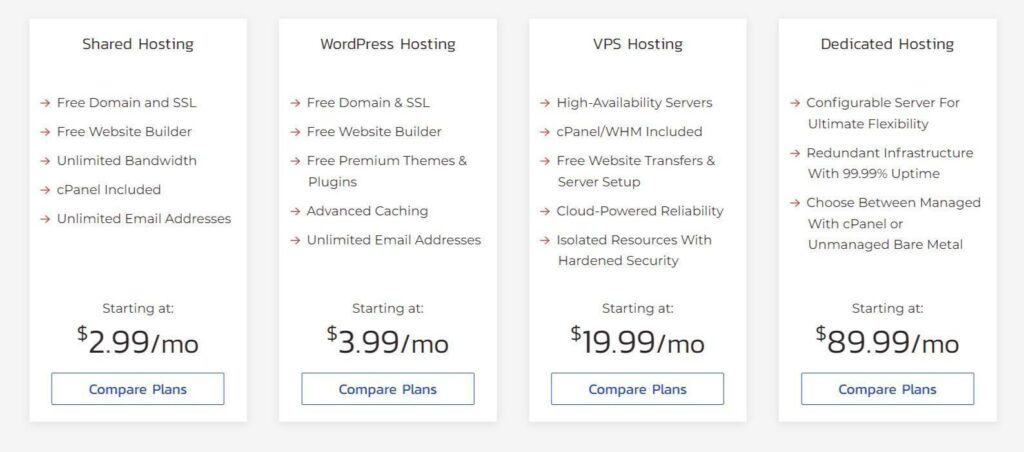1024x452 pixels.
Task: Click arrow icon beside High-Availability Servers
Action: point(545,103)
